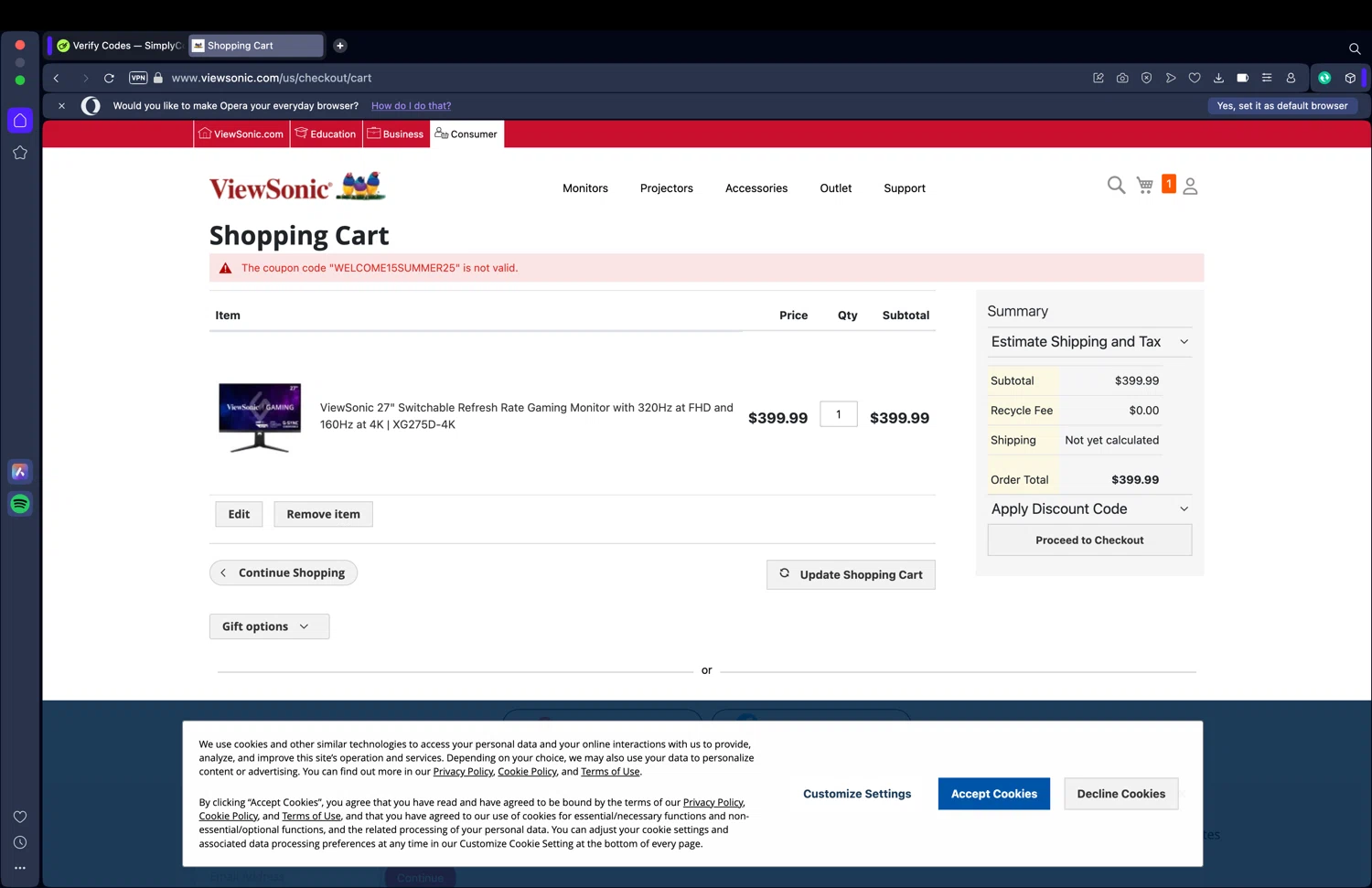This screenshot has height=888, width=1372.
Task: Expand Gift options dropdown
Action: [269, 626]
